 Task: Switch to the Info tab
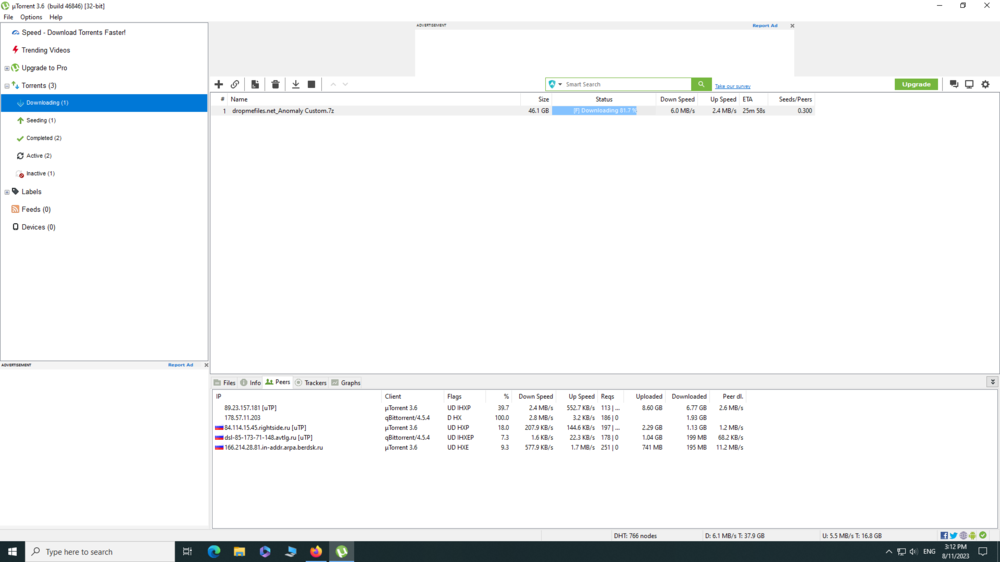click(251, 383)
